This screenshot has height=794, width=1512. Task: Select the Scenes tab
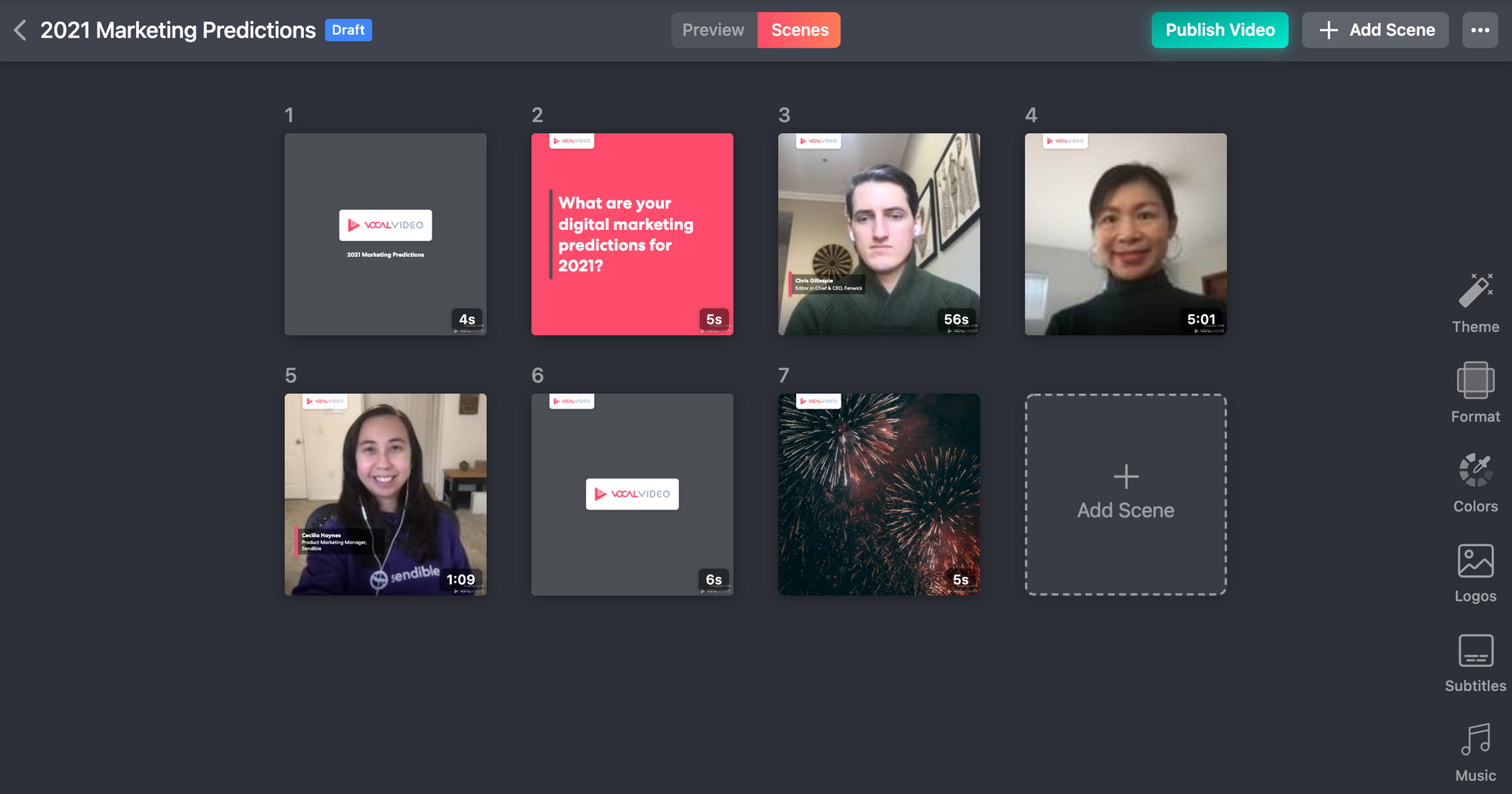click(799, 30)
